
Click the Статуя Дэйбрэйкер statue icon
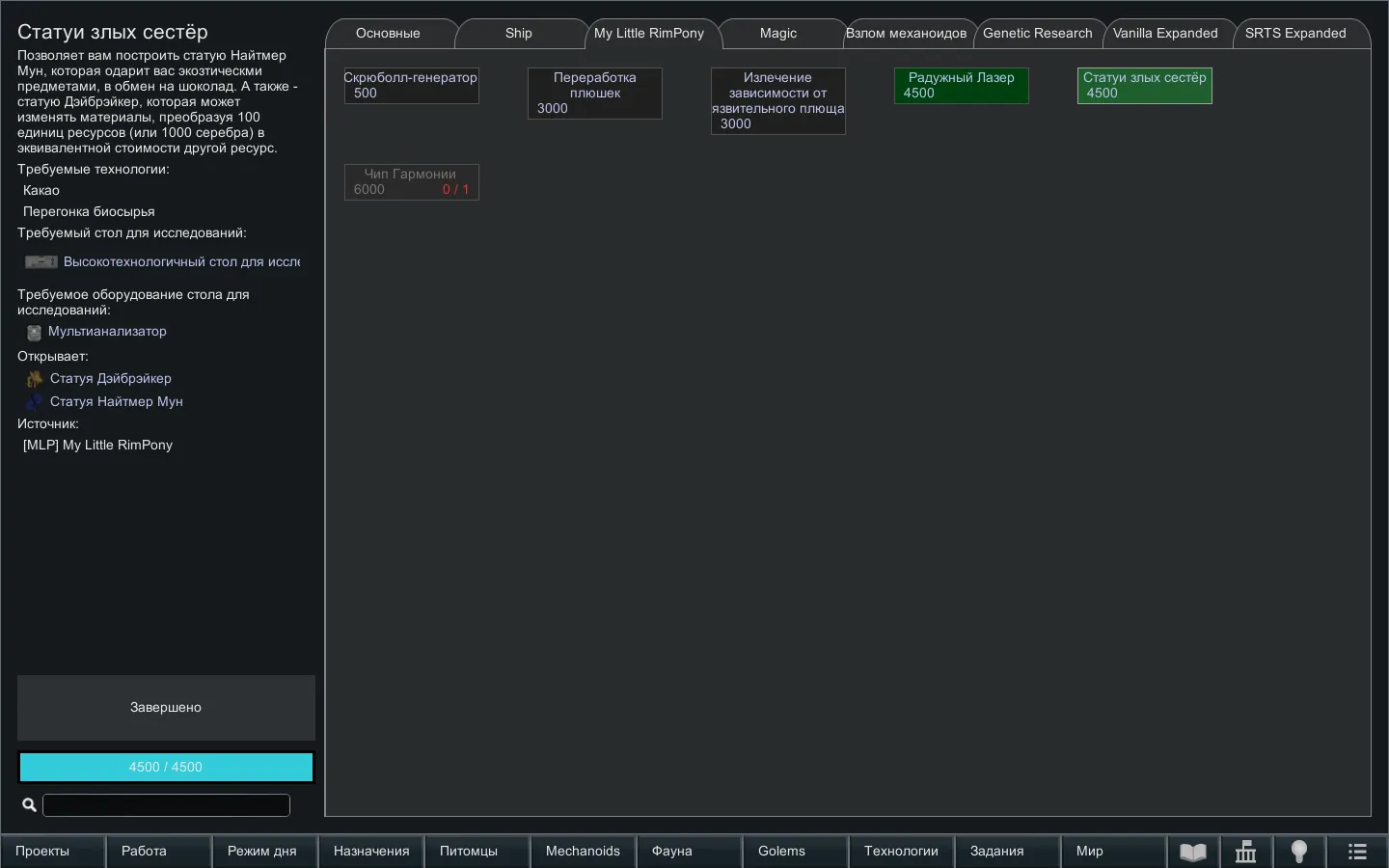point(35,379)
